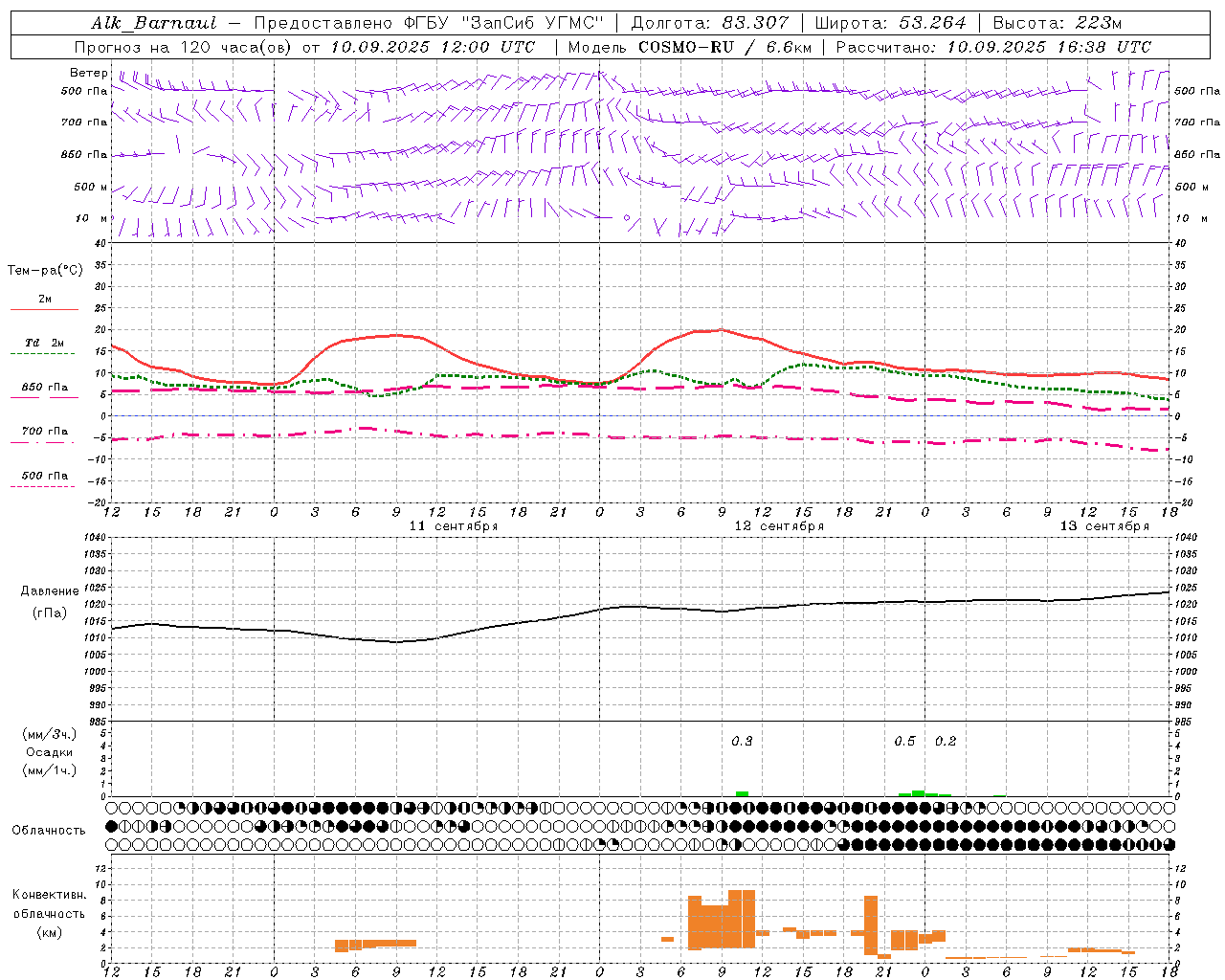
Task: Select the 'Предоставлено ФГБУ ЗапСиб УГМС' provider text
Action: point(429,23)
